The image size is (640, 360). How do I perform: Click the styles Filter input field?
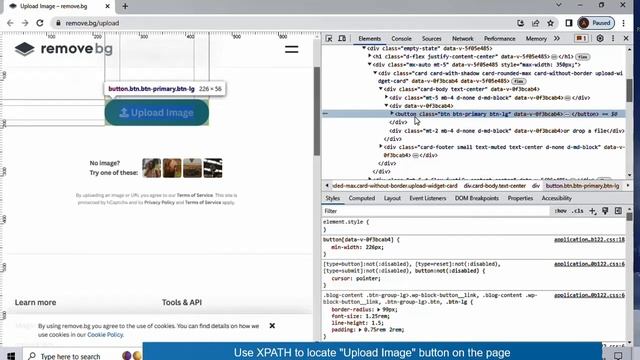coord(436,211)
